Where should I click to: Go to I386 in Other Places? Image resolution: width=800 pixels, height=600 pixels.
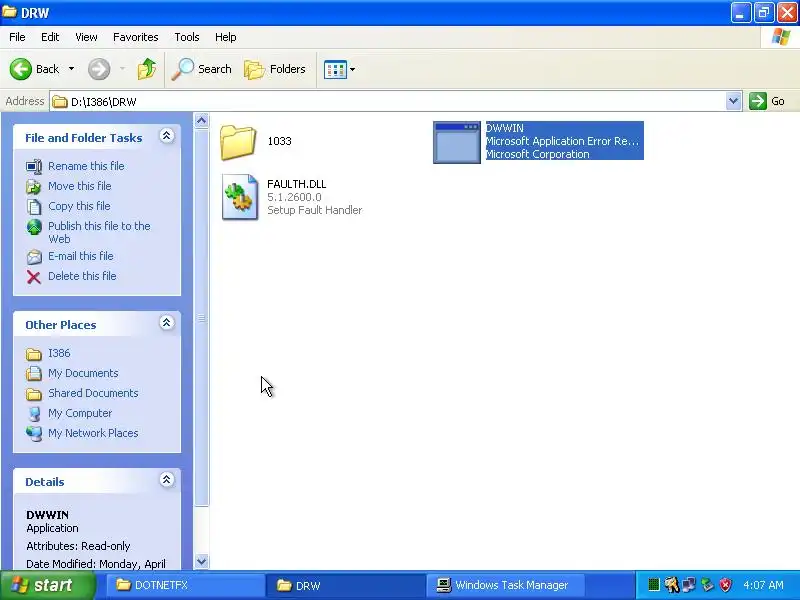59,353
